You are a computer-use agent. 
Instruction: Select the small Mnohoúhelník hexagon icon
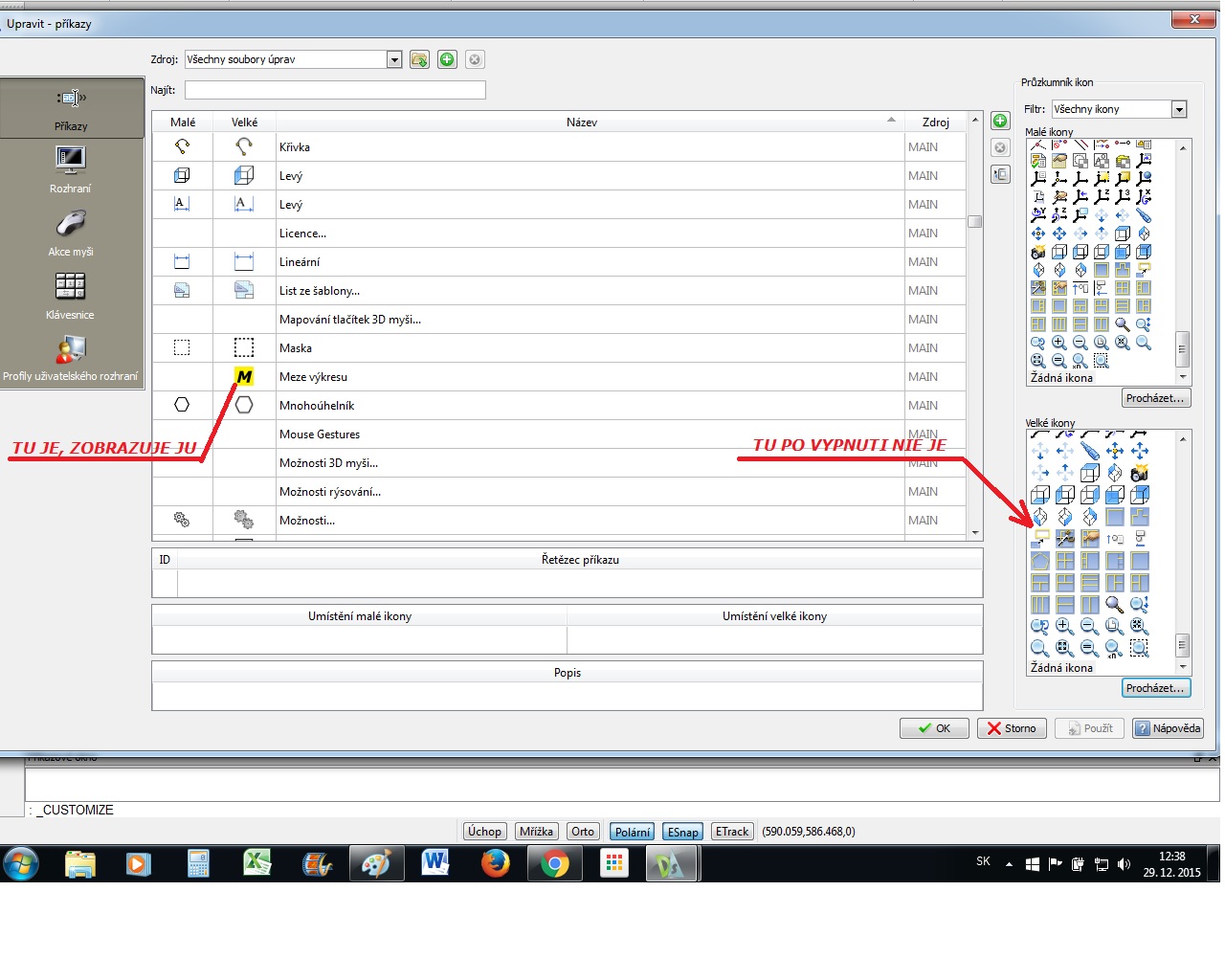point(182,405)
